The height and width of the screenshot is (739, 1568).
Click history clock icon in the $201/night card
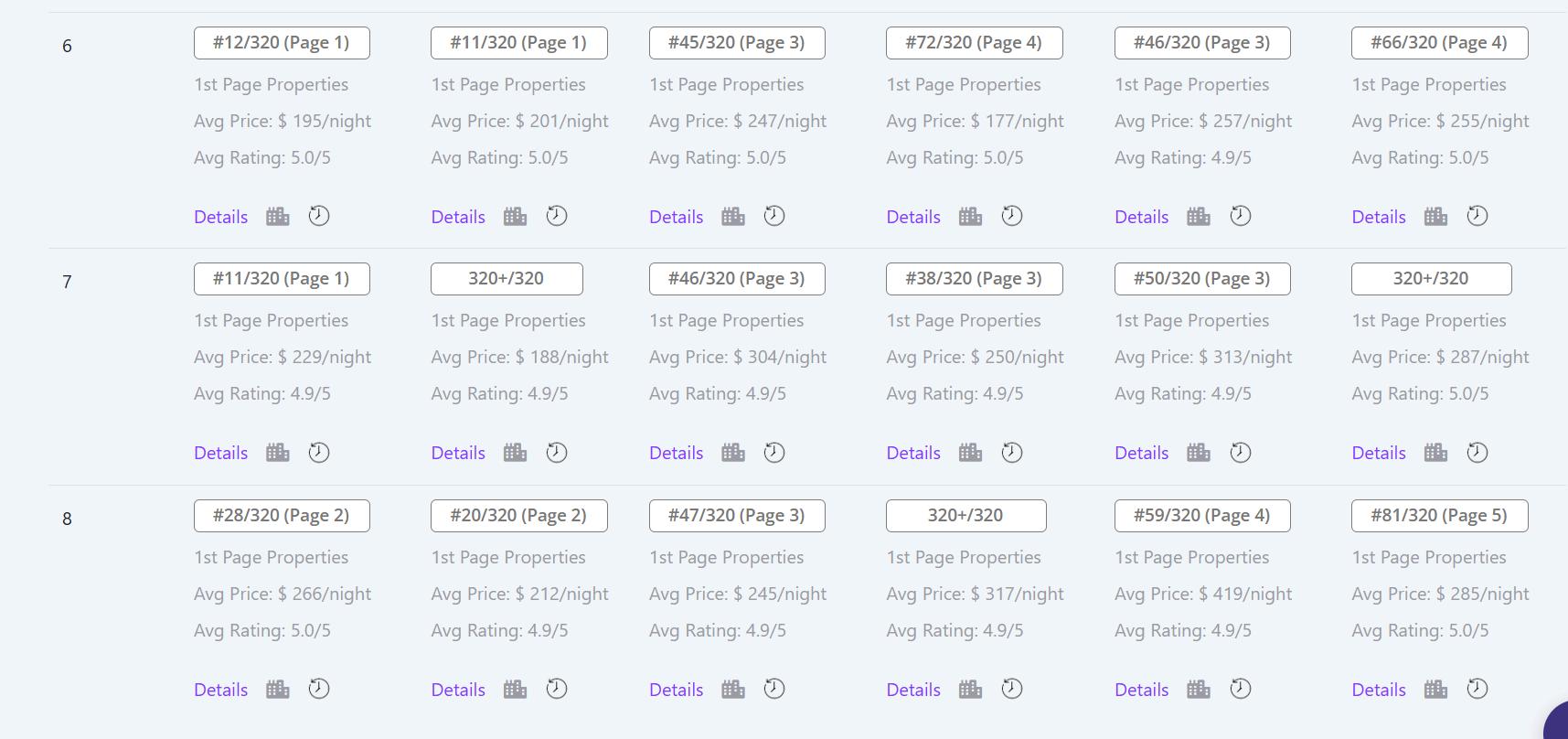point(557,216)
